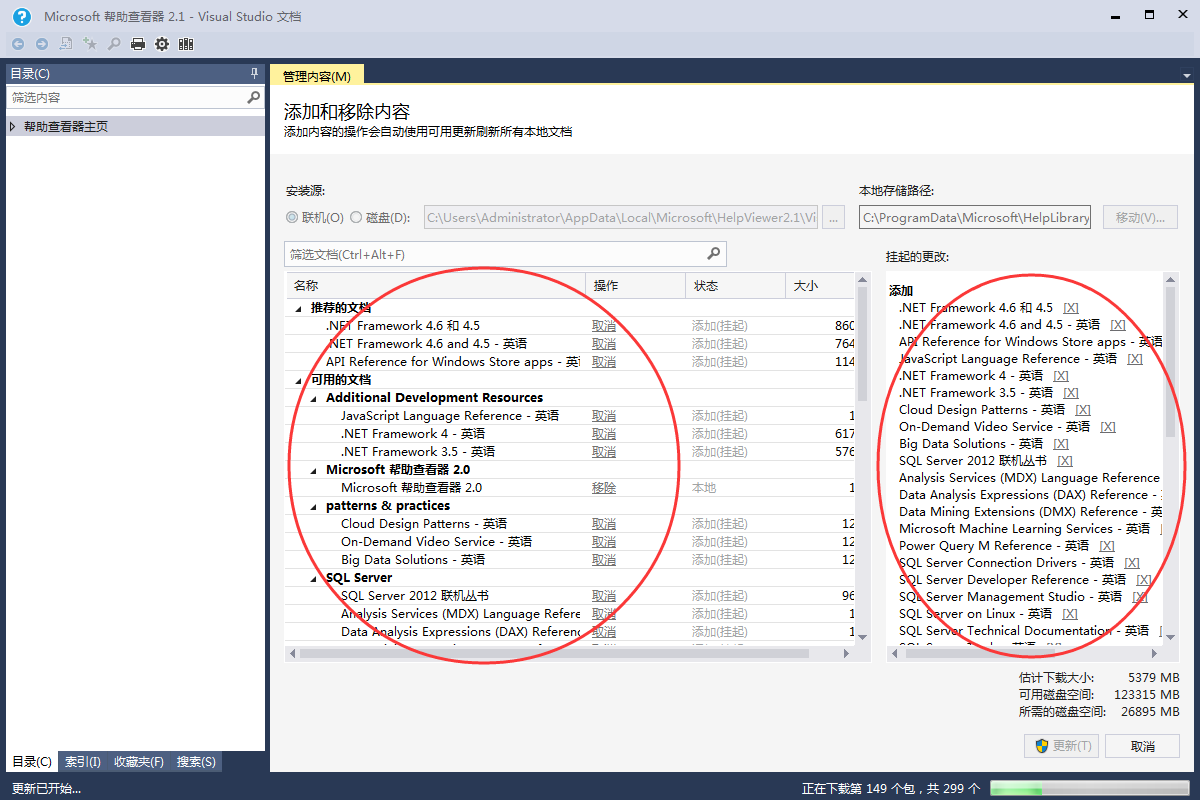Remove pending SQL Server 2012 联机丛书 via [X]

pyautogui.click(x=1065, y=461)
